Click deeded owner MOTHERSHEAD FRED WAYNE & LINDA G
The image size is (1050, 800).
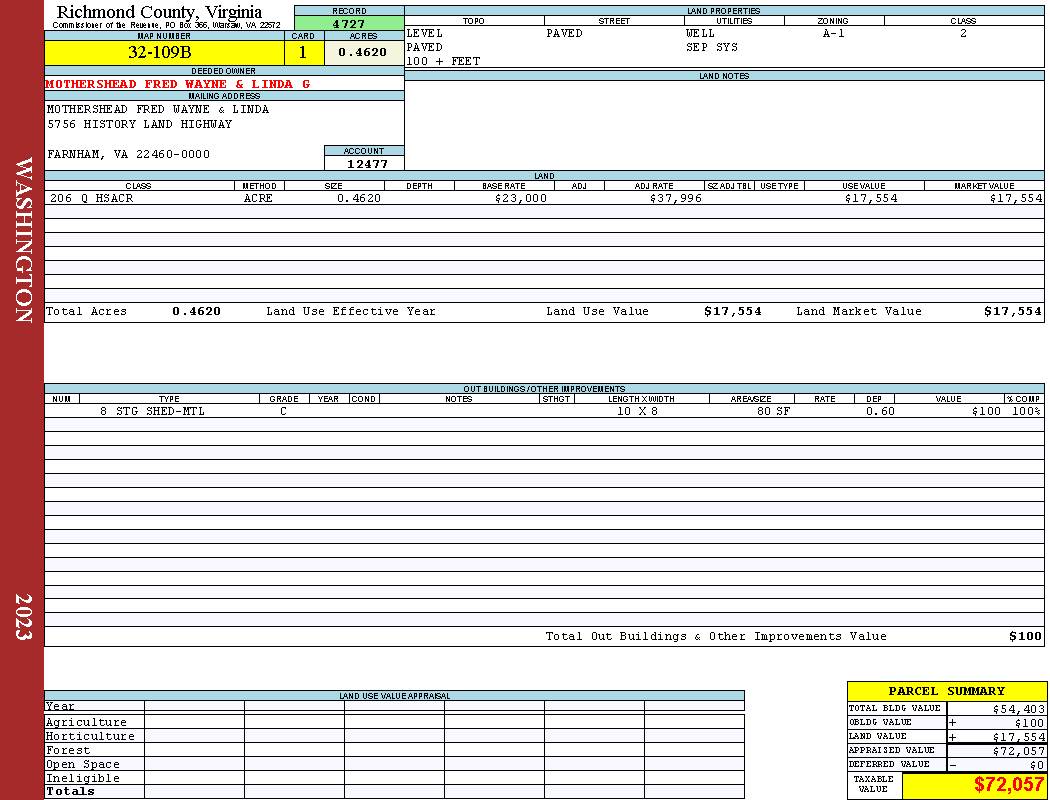click(178, 84)
